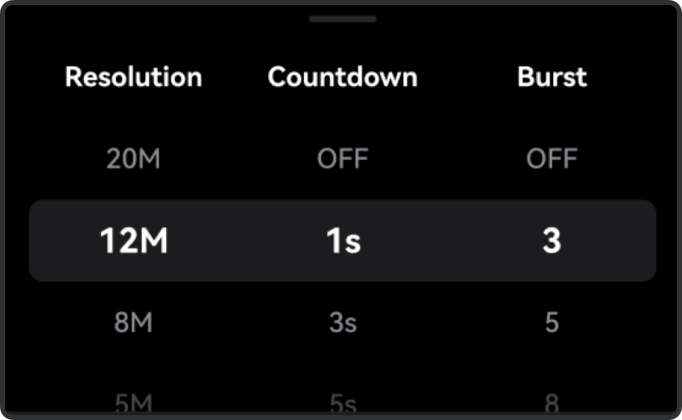Image resolution: width=682 pixels, height=420 pixels.
Task: Choose burst count 8
Action: (552, 403)
